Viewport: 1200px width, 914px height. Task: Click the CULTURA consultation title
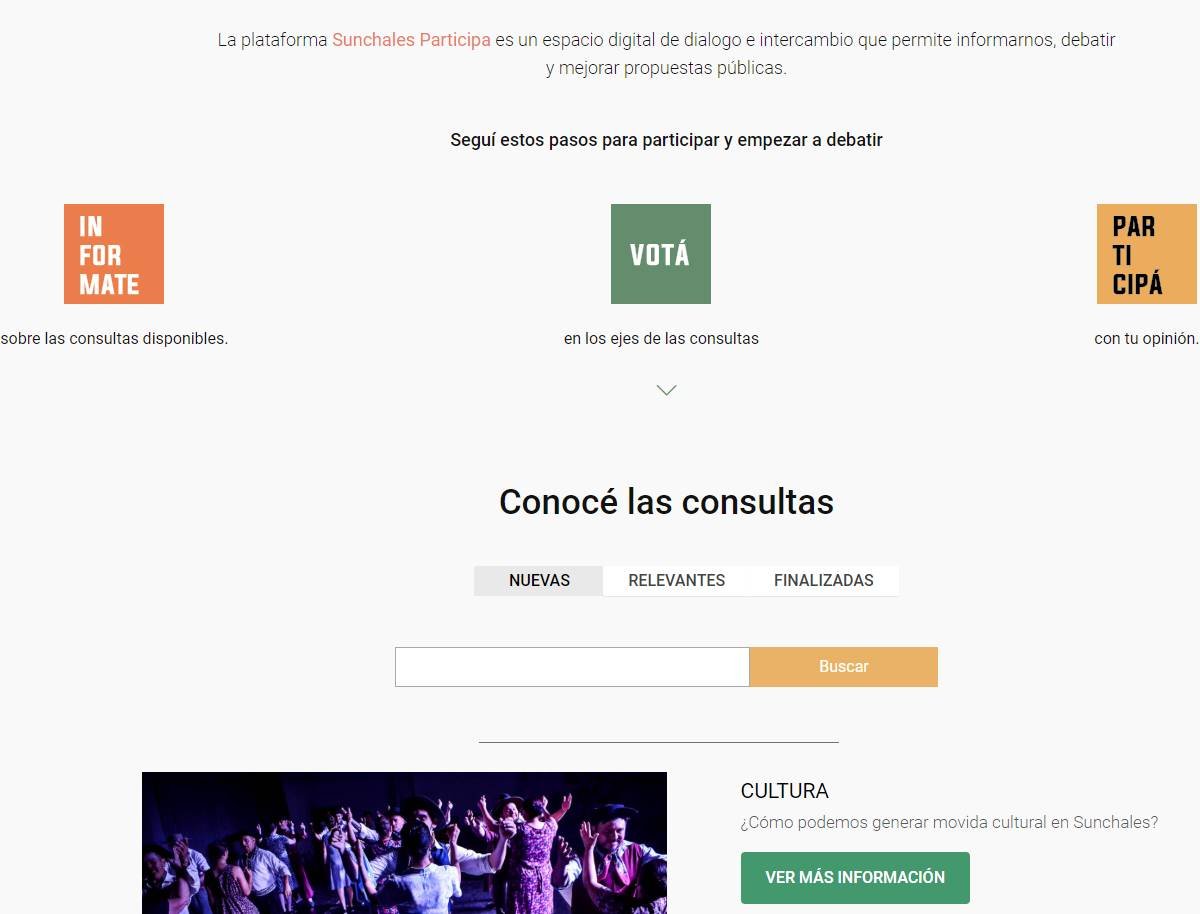(x=784, y=791)
